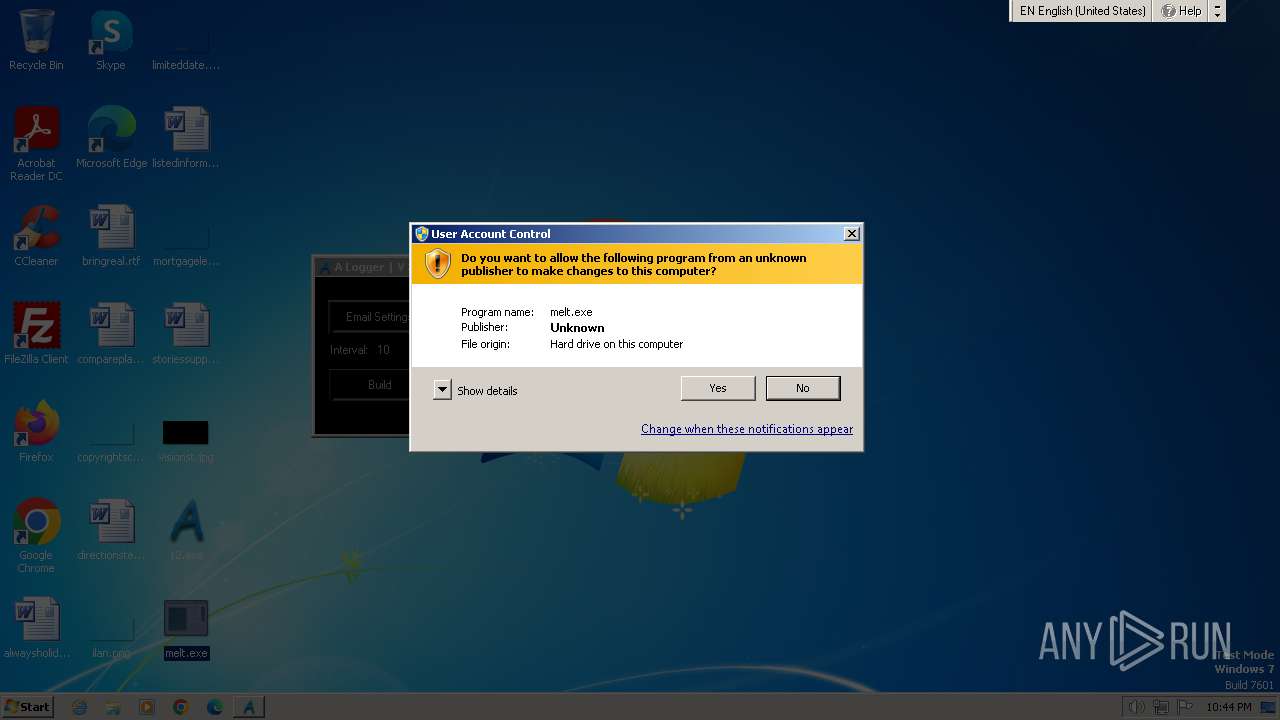Click the Show desktop button
This screenshot has height=720, width=1280.
pos(1268,707)
